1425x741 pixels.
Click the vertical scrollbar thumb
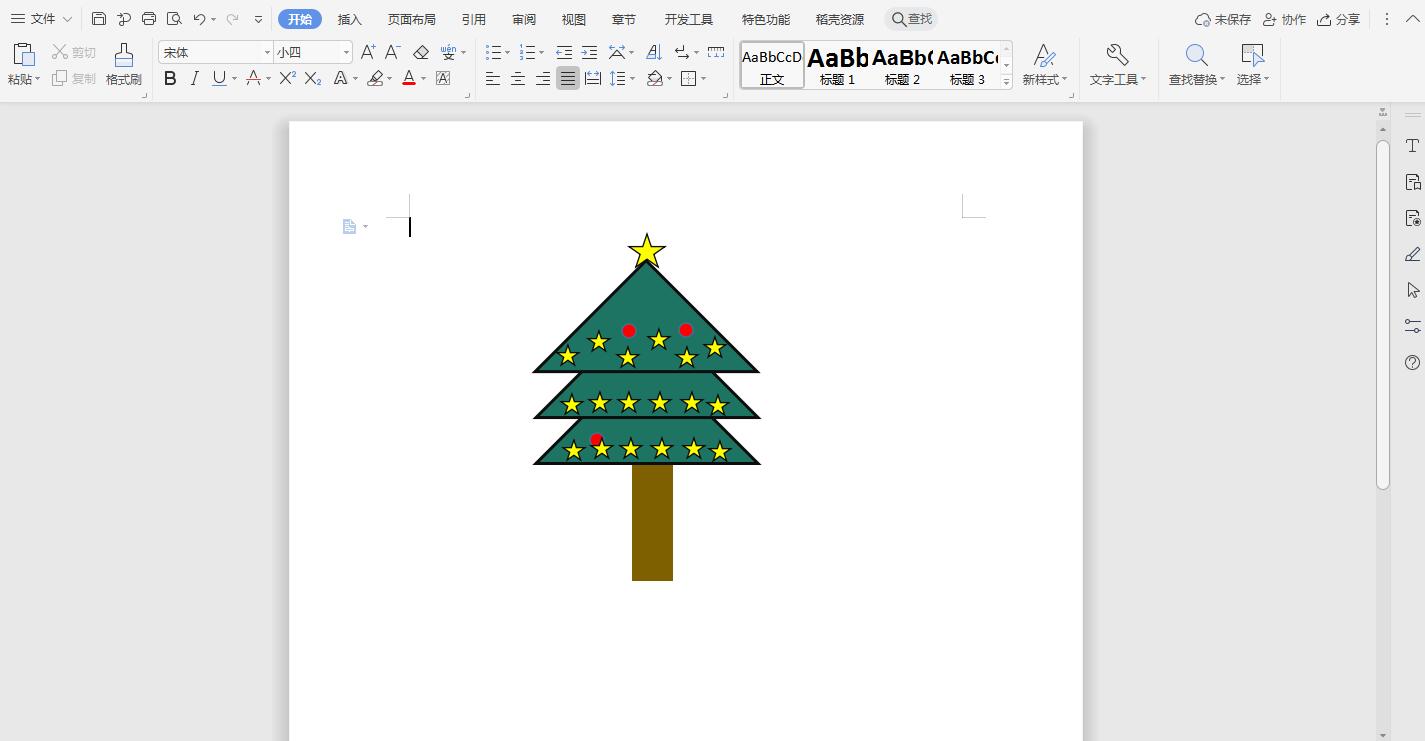tap(1383, 315)
